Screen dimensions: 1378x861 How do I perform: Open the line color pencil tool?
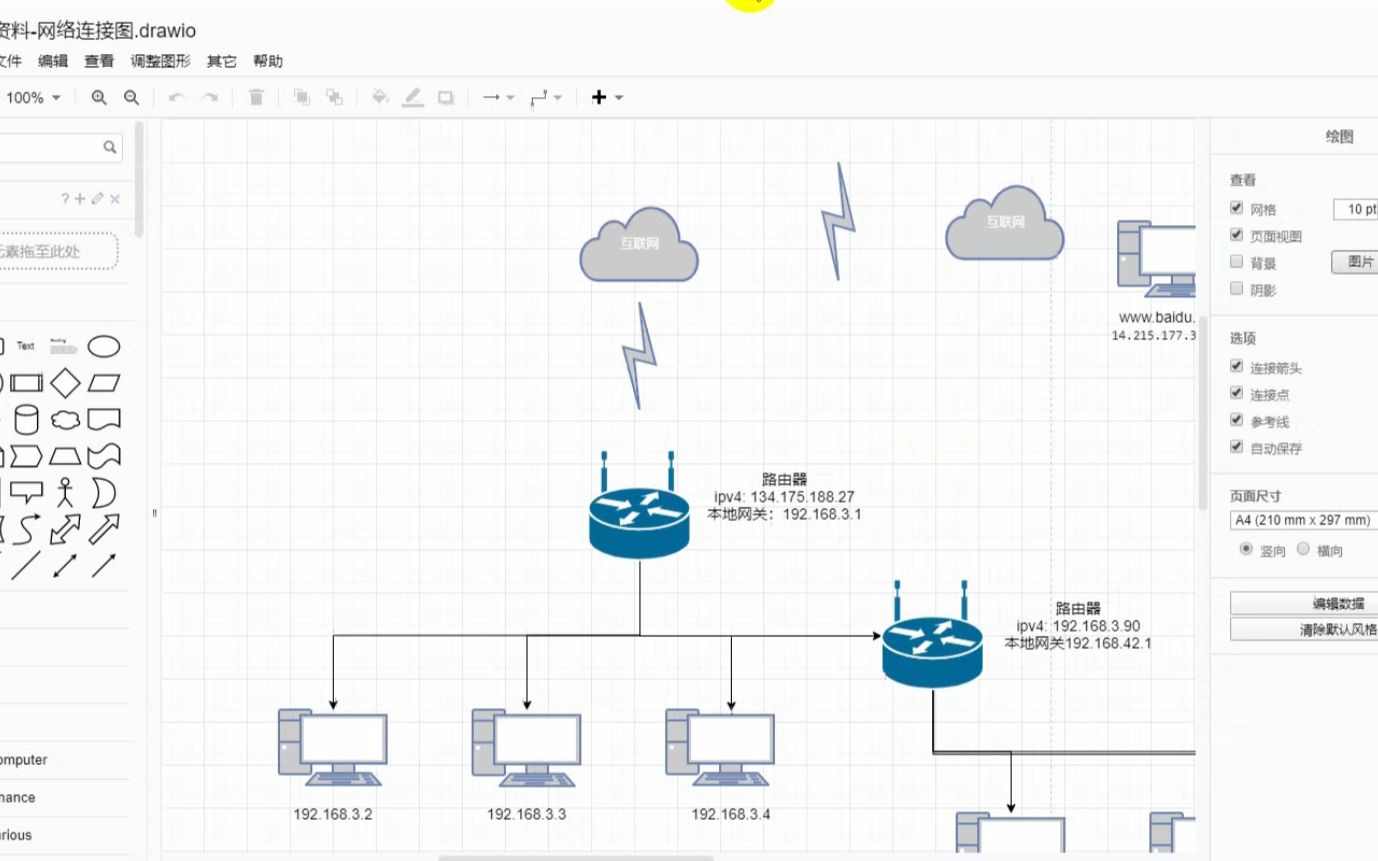coord(413,97)
